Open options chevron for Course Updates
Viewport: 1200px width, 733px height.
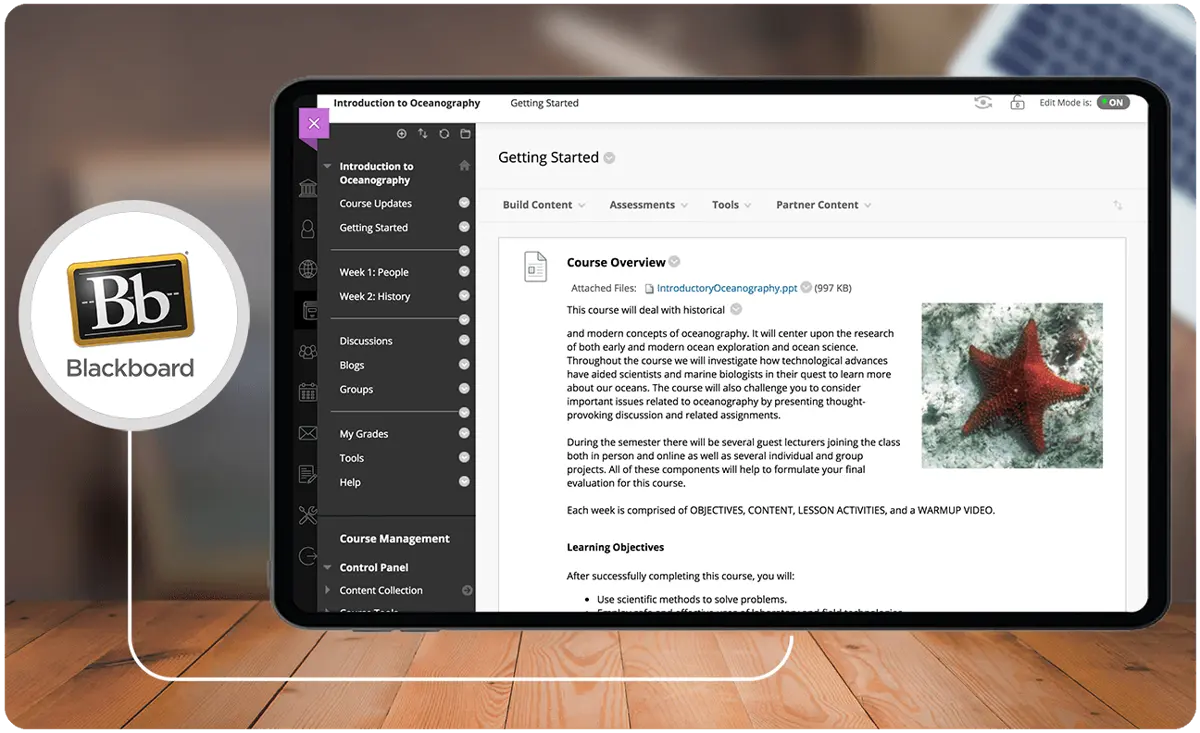pos(464,203)
